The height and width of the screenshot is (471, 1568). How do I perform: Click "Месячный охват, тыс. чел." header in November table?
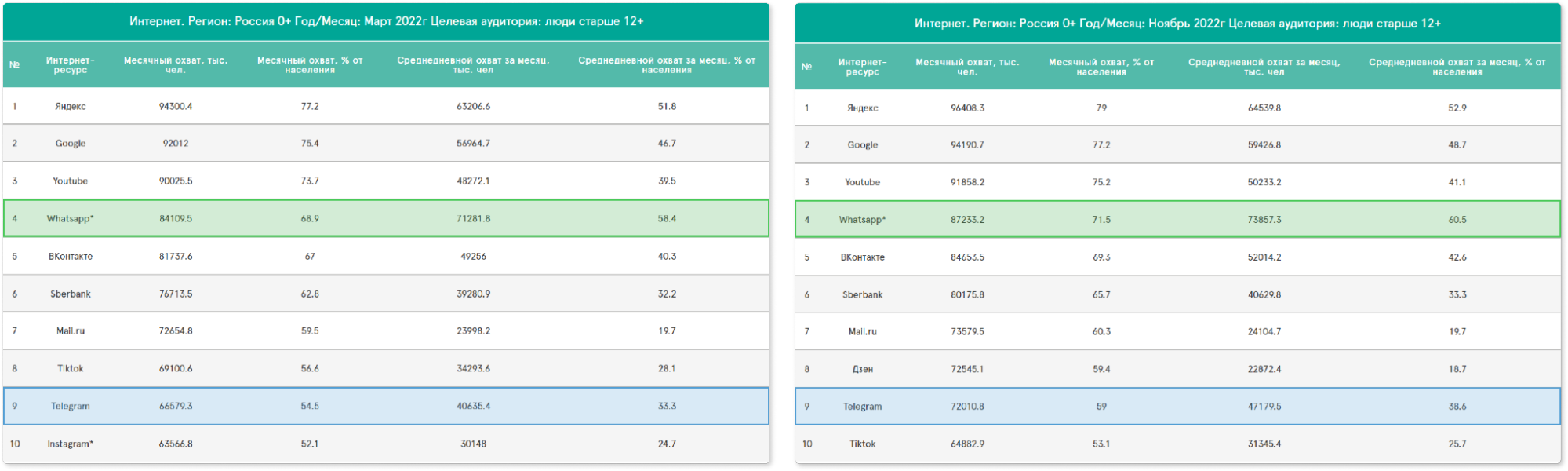(967, 67)
